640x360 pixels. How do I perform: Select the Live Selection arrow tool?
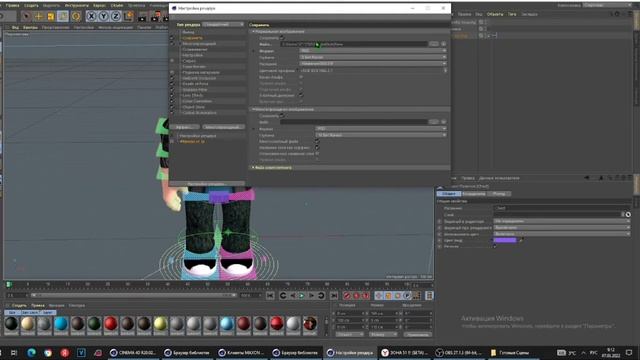[26, 16]
